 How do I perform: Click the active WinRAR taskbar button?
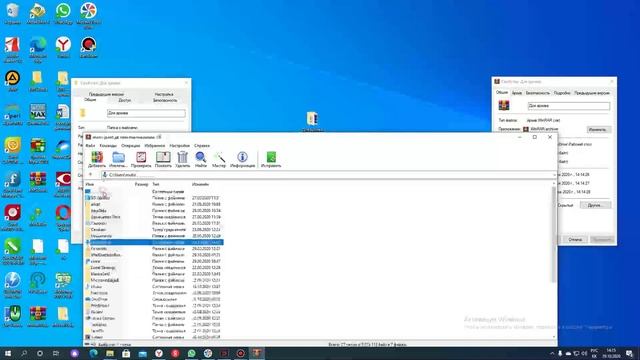click(257, 353)
